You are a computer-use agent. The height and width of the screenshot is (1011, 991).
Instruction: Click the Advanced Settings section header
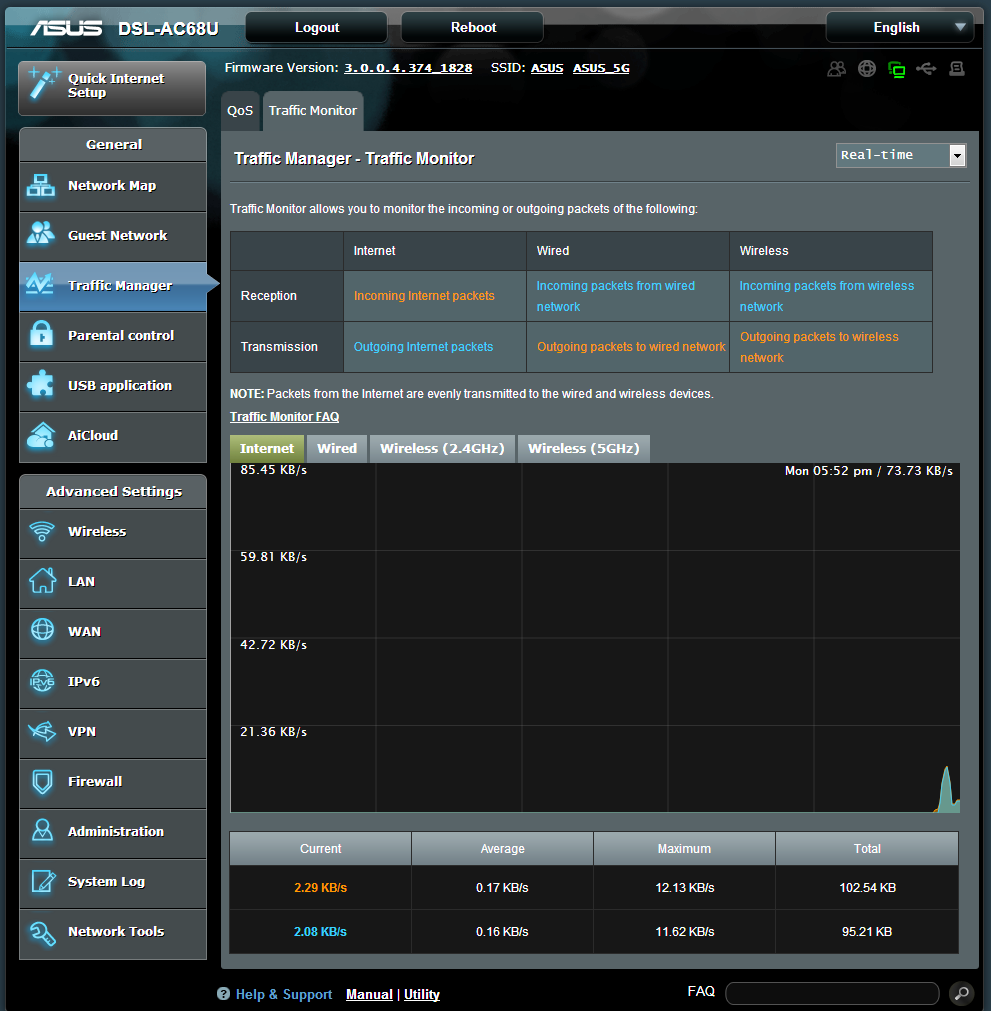[113, 491]
